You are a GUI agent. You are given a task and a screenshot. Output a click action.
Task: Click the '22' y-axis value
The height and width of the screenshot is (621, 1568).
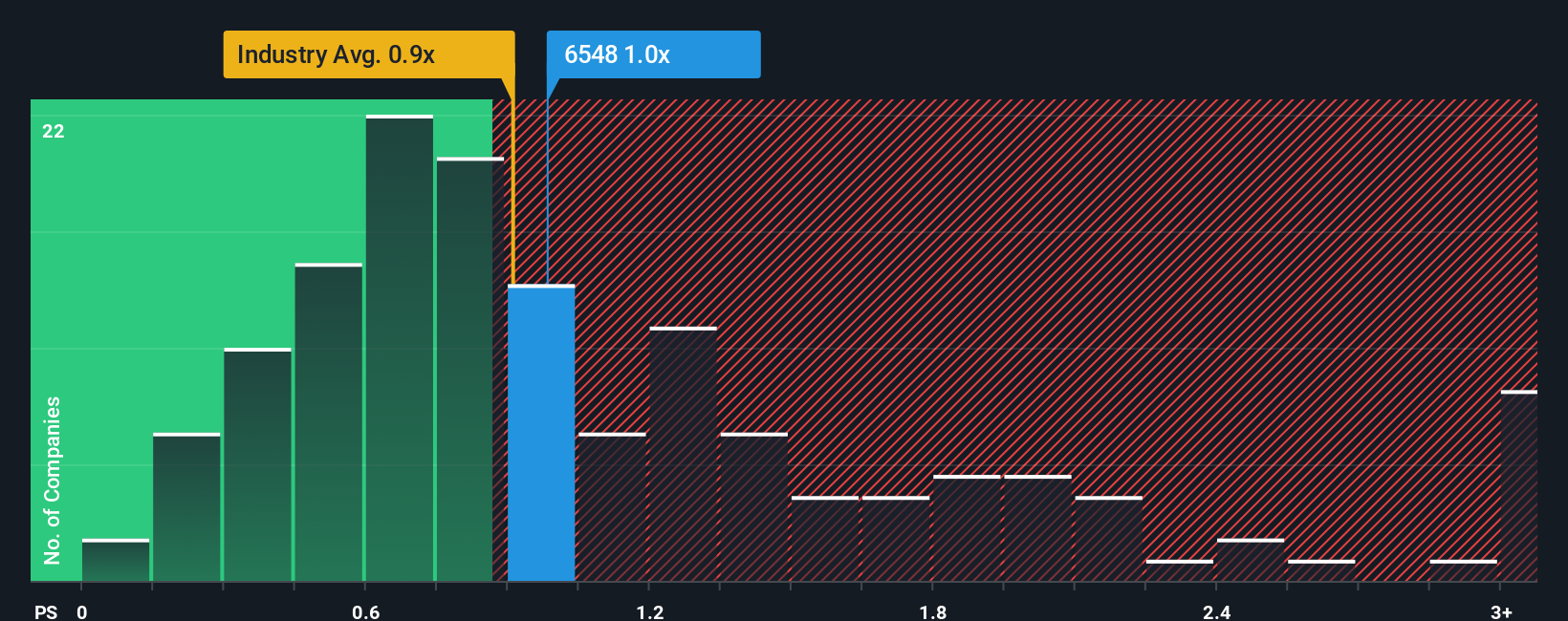(54, 132)
